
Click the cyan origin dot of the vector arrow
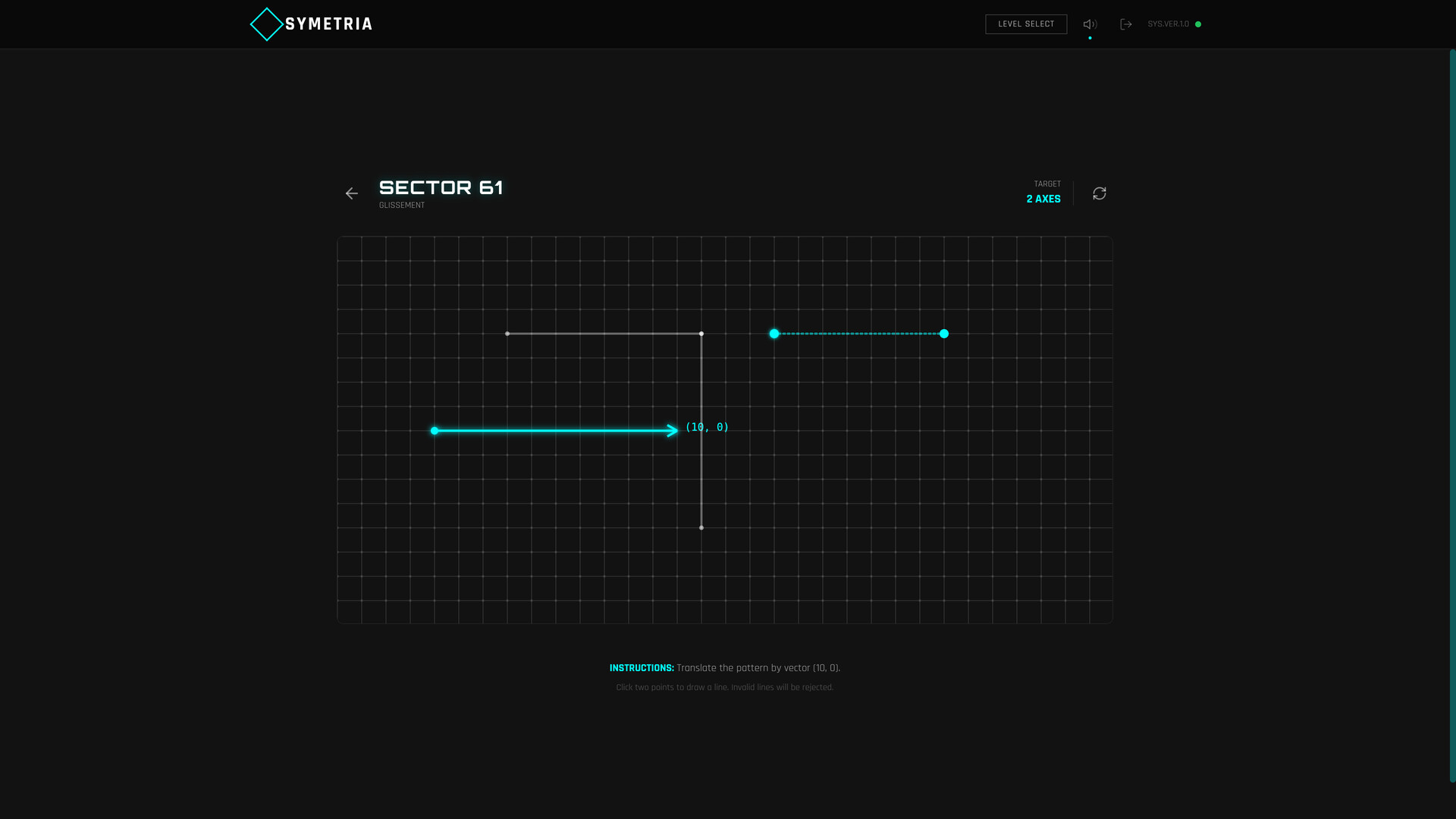(435, 431)
